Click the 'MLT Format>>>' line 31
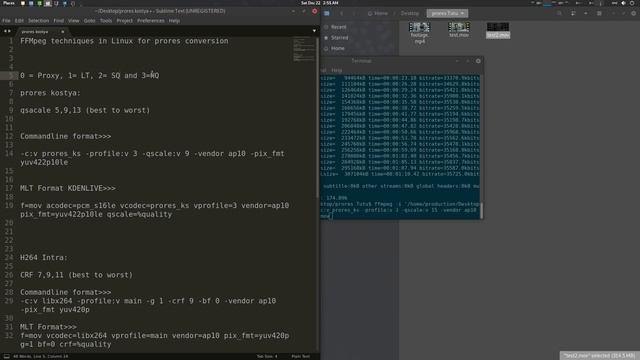Image resolution: width=640 pixels, height=360 pixels. pyautogui.click(x=48, y=327)
